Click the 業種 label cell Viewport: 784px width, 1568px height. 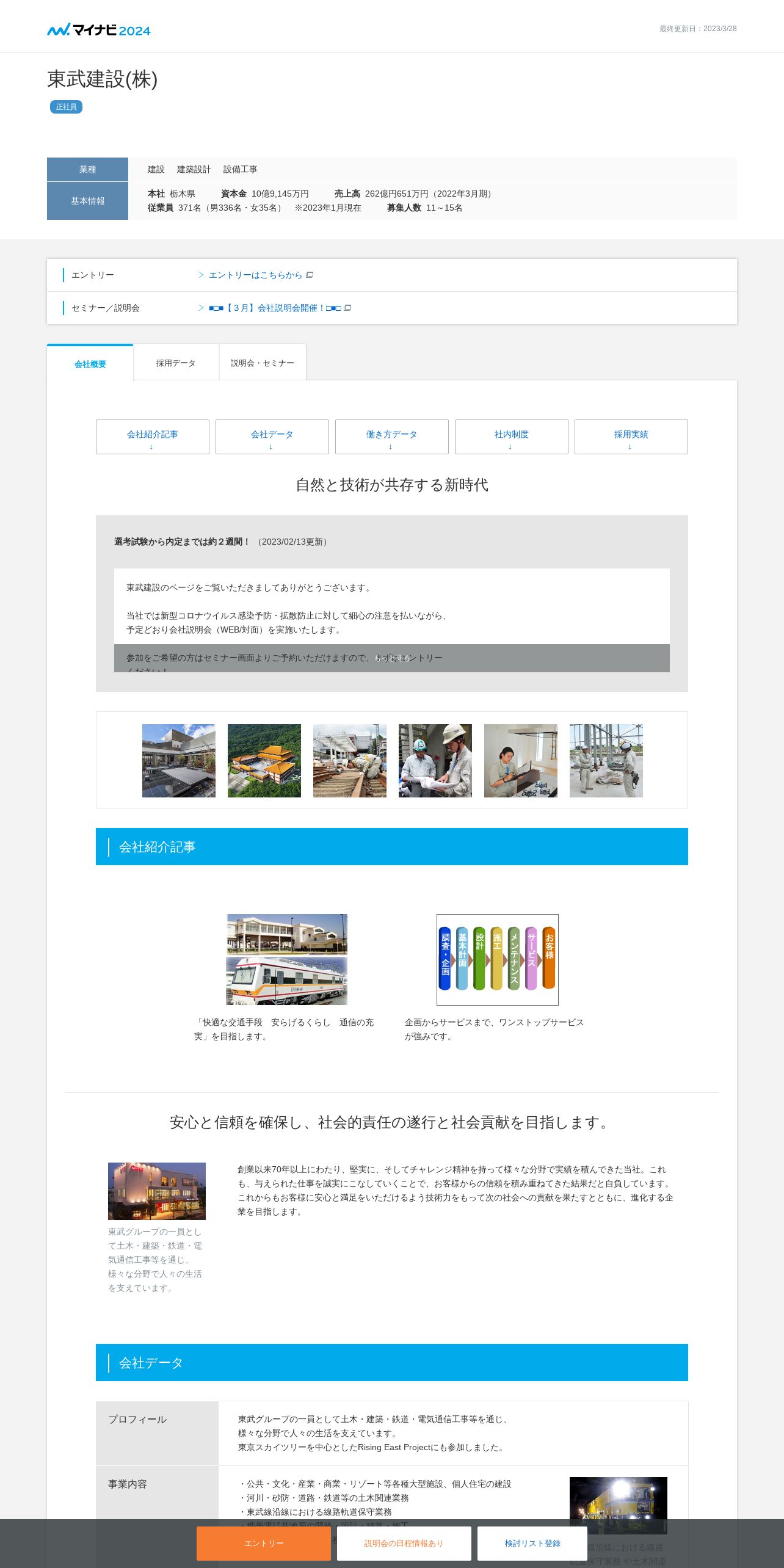[87, 169]
